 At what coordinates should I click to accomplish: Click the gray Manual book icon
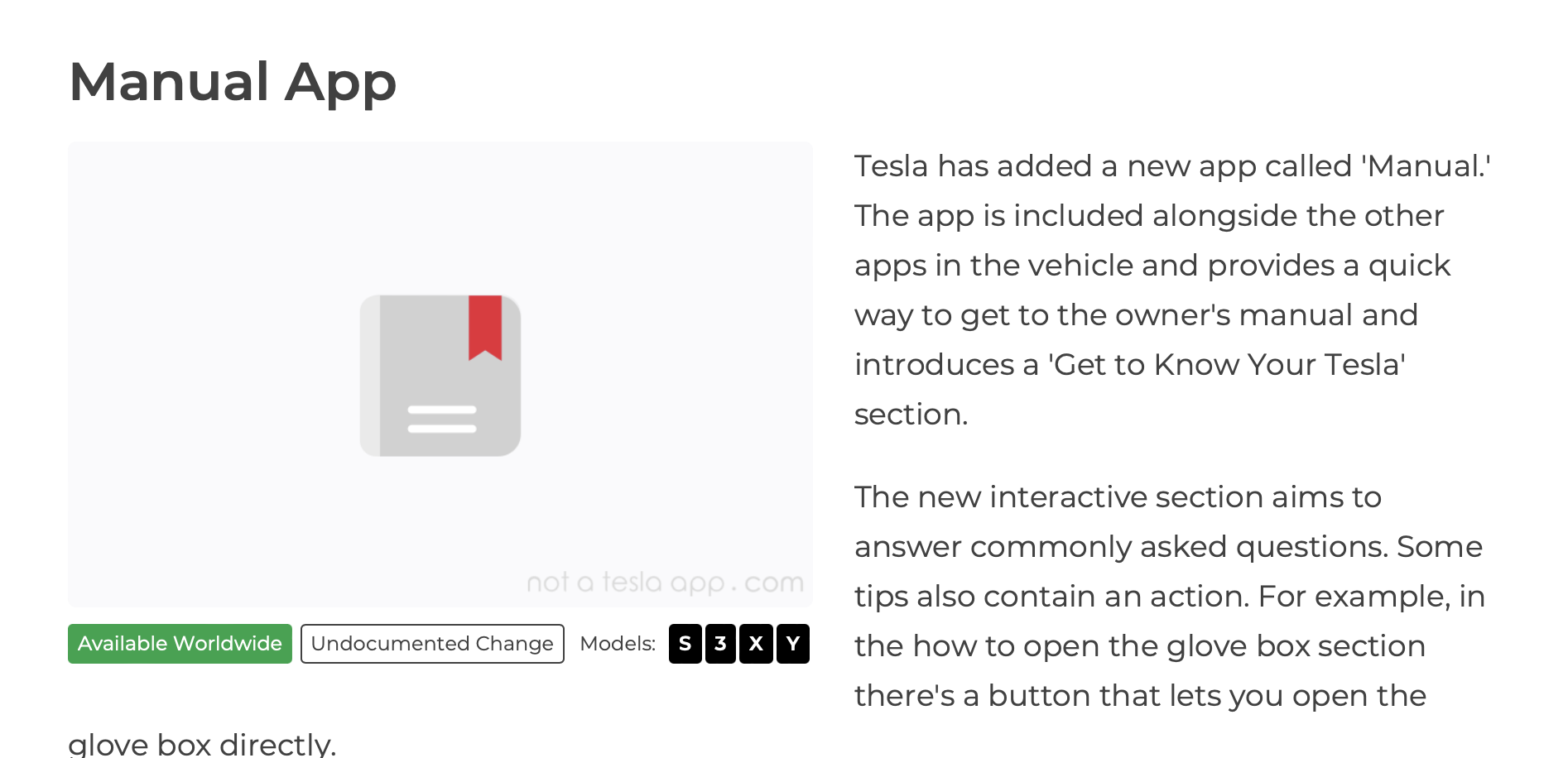click(440, 376)
